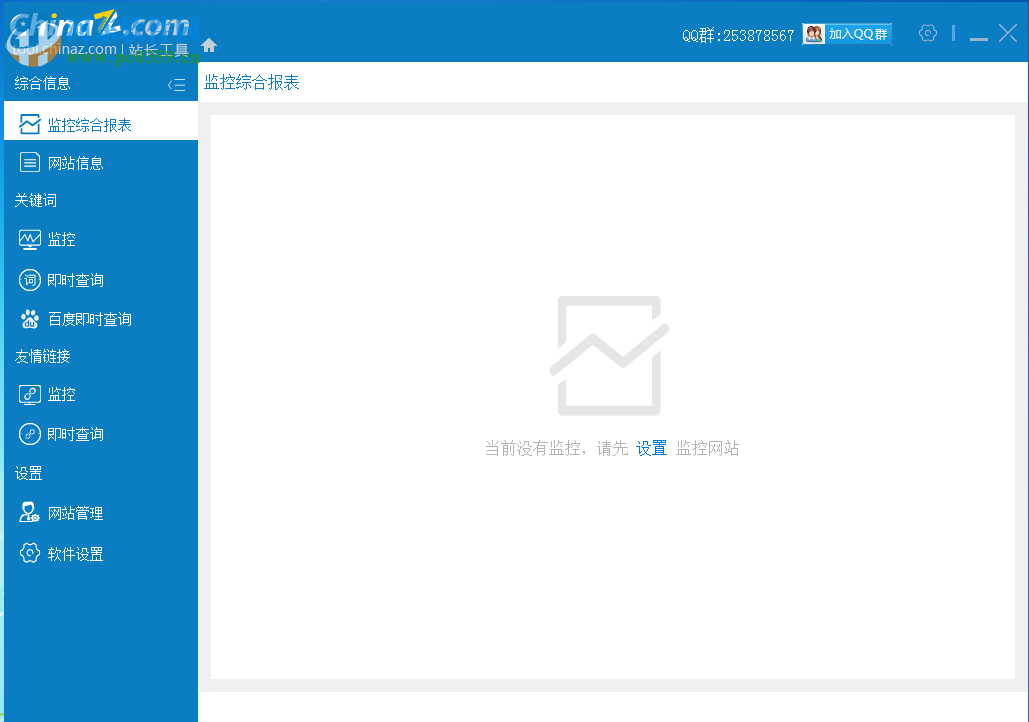1029x722 pixels.
Task: Launch keyword 即时查询 instant query
Action: coord(75,279)
